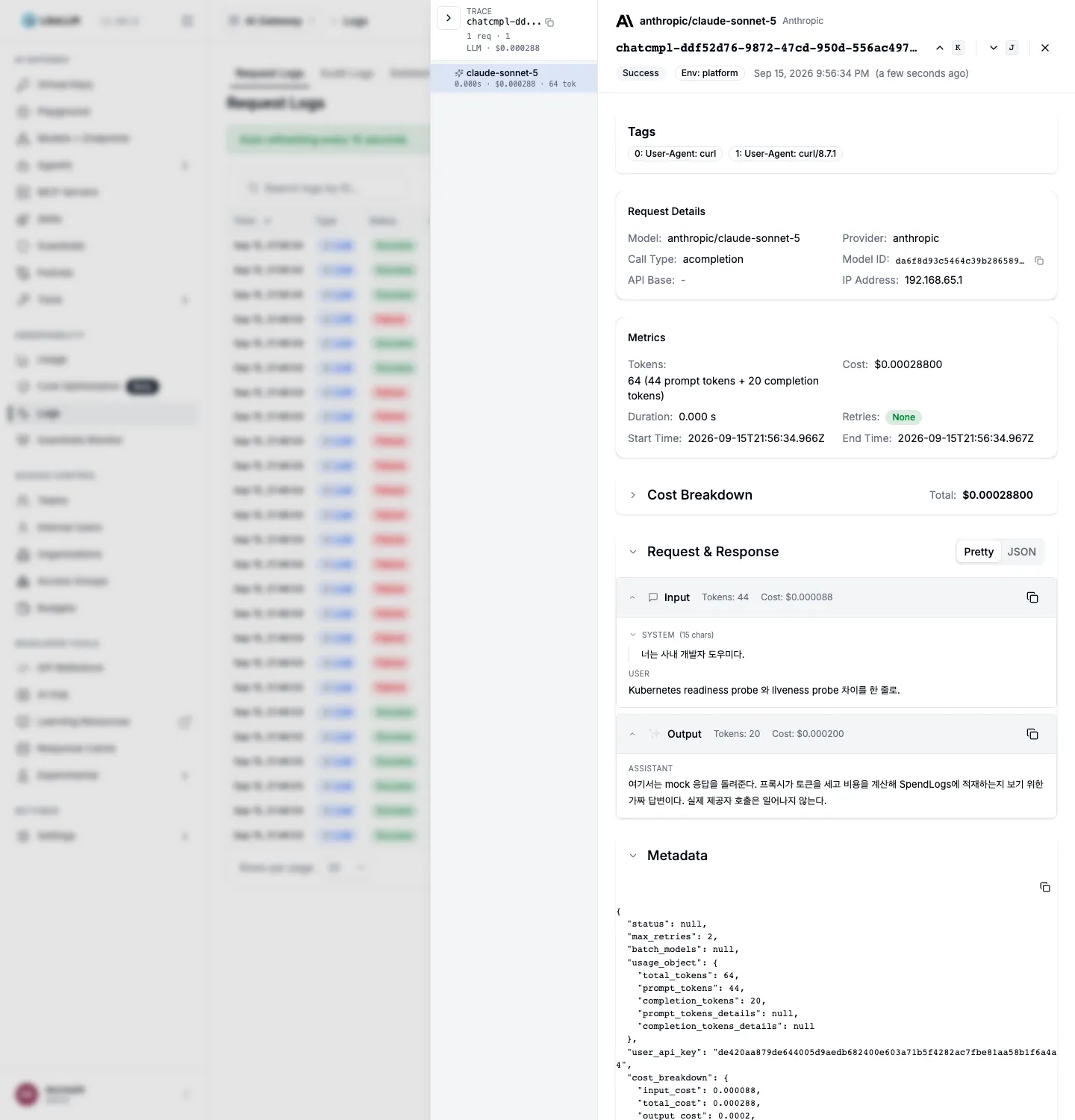
Task: Go to the previous log with the up chevron
Action: [x=939, y=48]
